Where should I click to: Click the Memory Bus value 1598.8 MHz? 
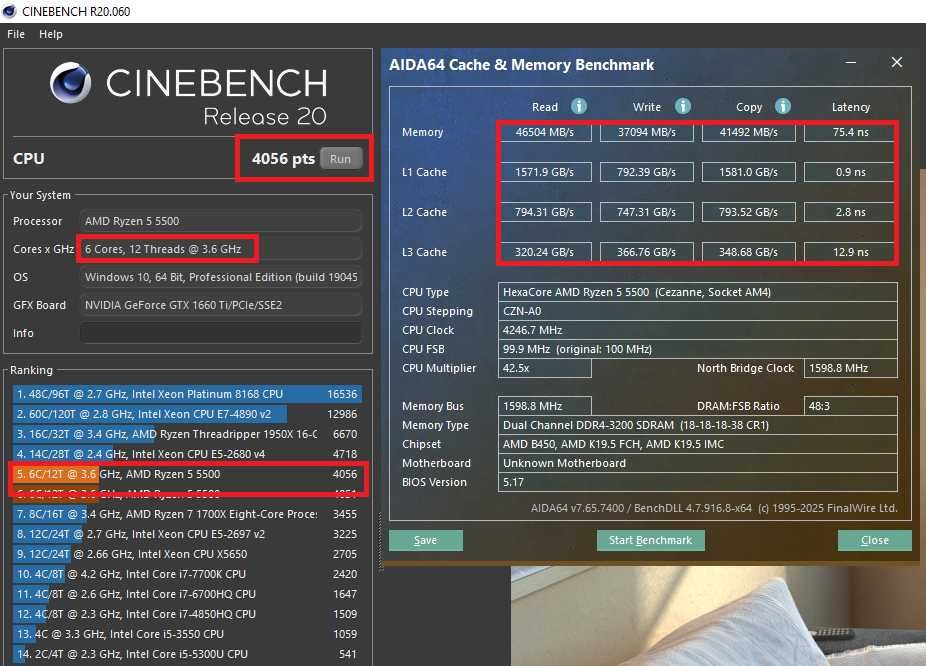click(x=544, y=406)
